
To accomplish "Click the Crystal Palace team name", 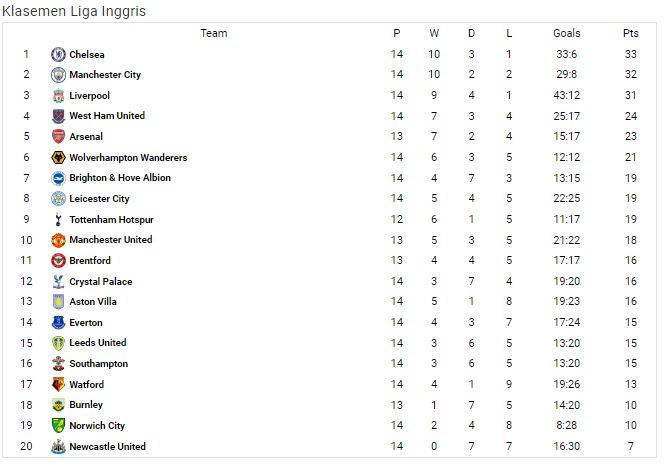I will point(101,282).
